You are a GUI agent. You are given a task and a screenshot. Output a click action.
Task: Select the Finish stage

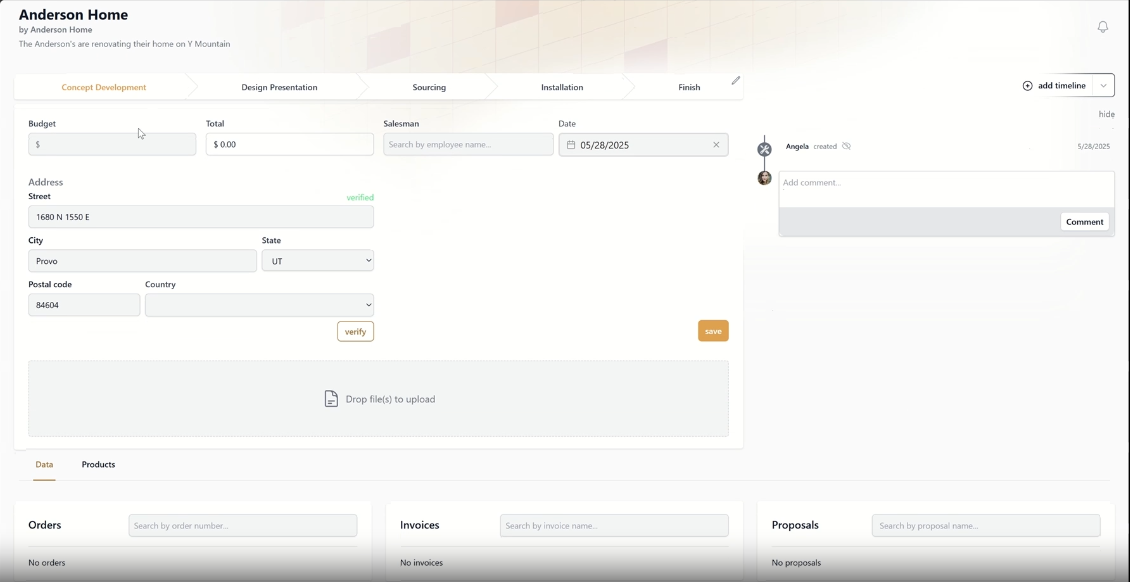[x=689, y=87]
